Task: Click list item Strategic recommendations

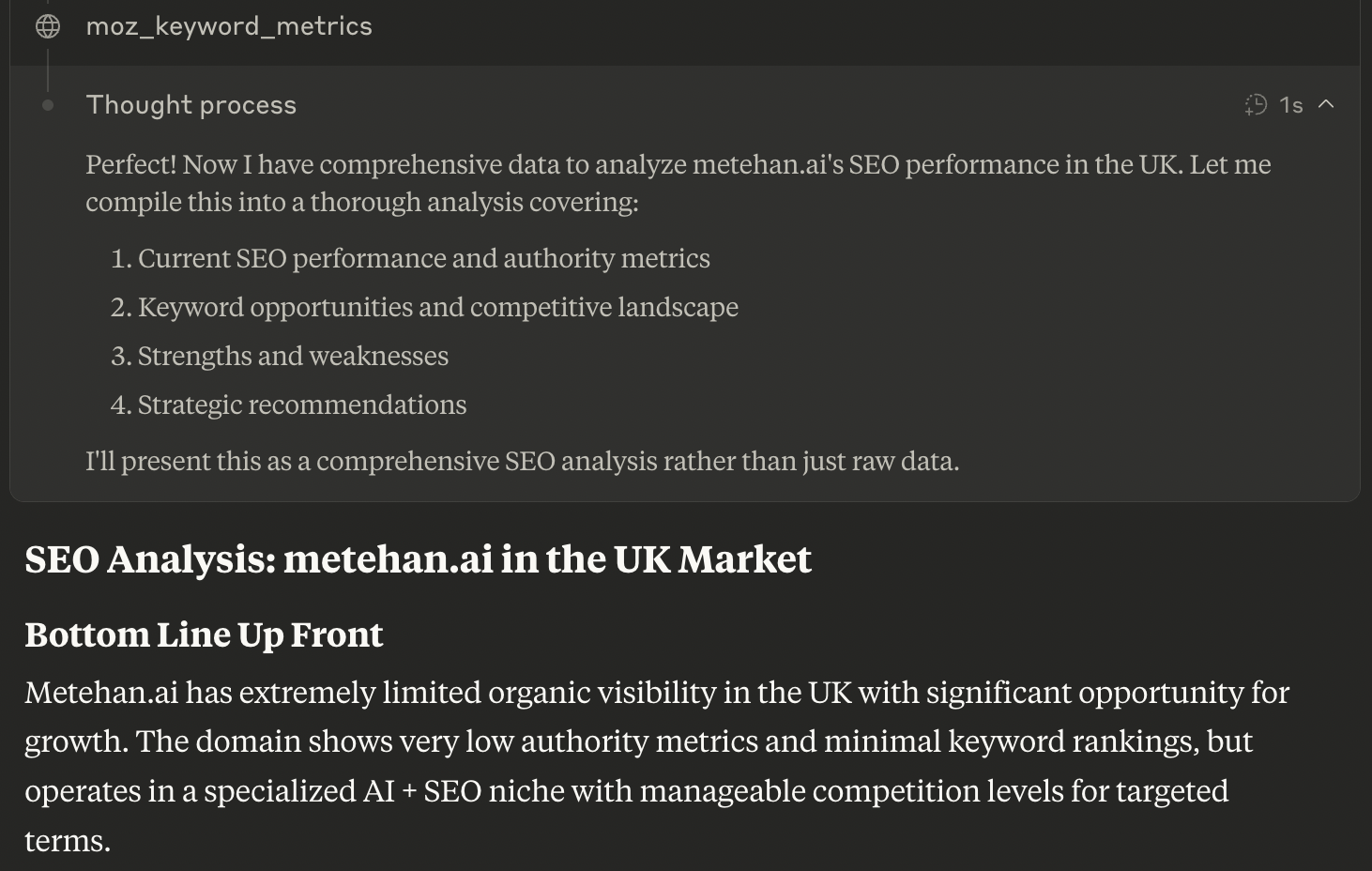Action: click(301, 405)
